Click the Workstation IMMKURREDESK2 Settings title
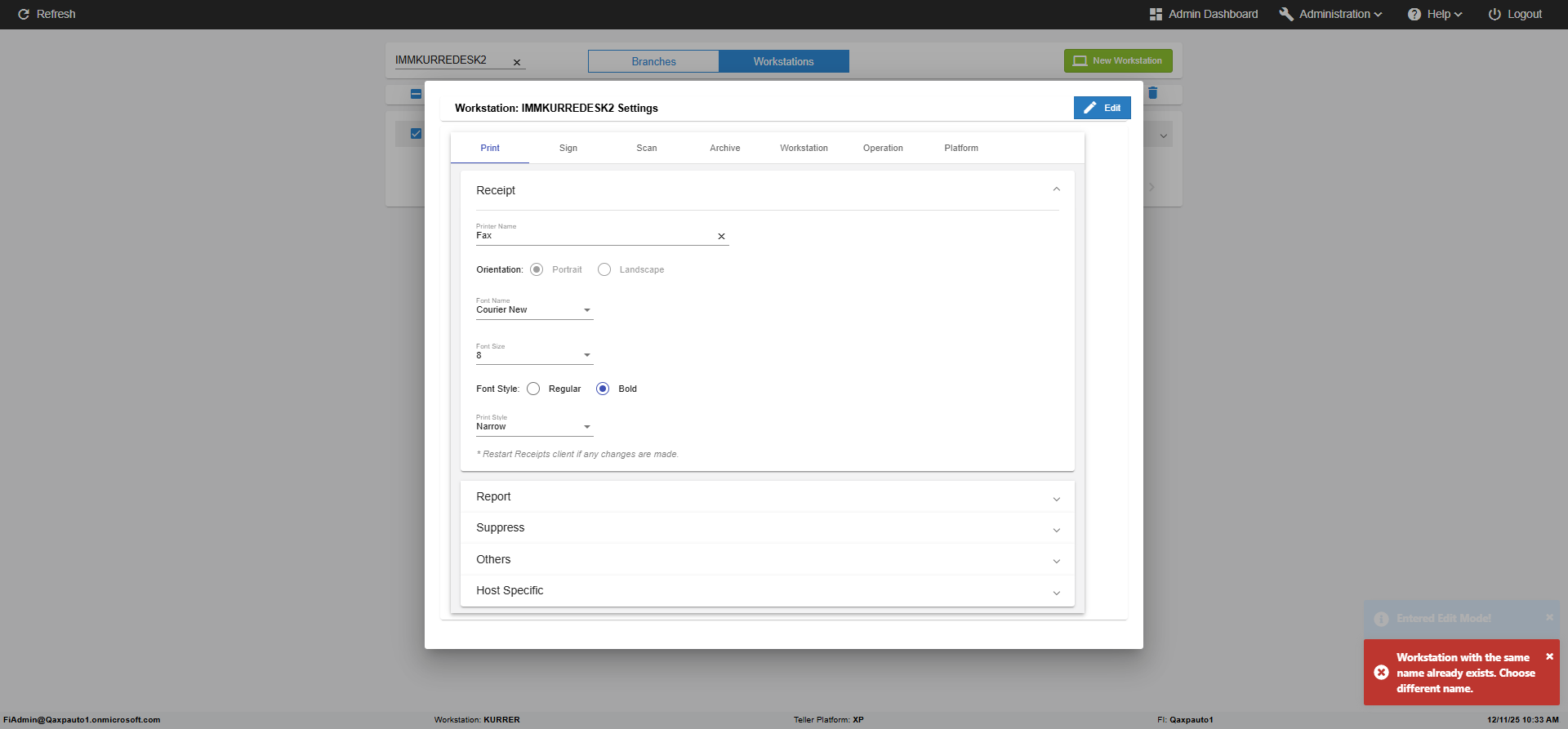Viewport: 1568px width, 729px height. click(x=556, y=108)
